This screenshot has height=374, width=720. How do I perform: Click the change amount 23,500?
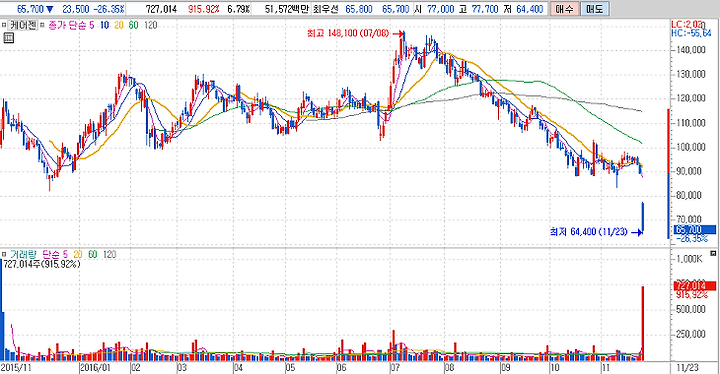point(76,9)
